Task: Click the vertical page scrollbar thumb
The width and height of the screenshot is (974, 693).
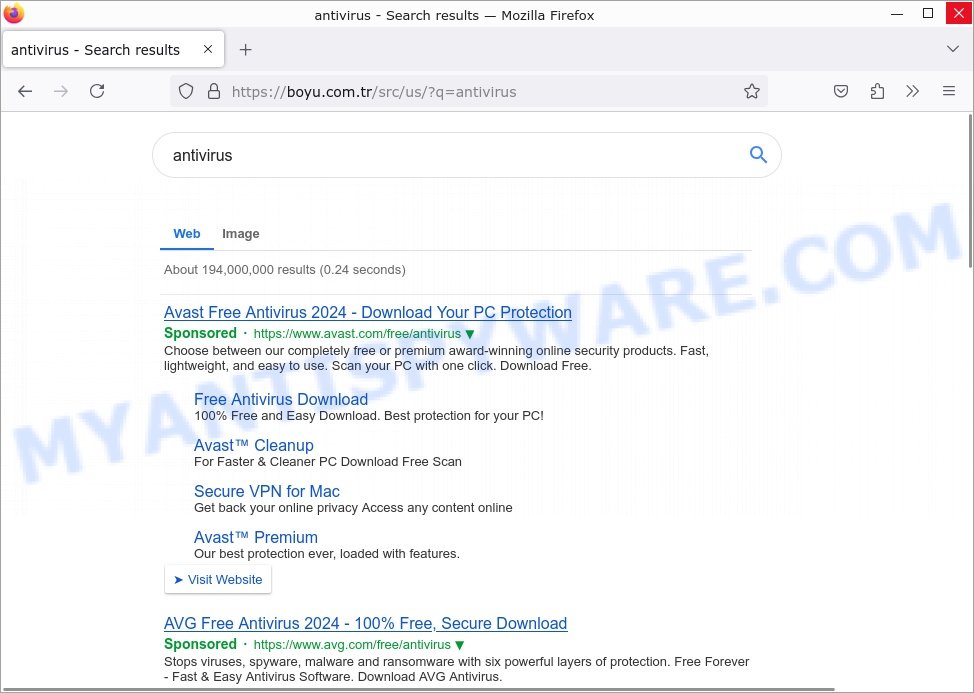Action: coord(970,191)
